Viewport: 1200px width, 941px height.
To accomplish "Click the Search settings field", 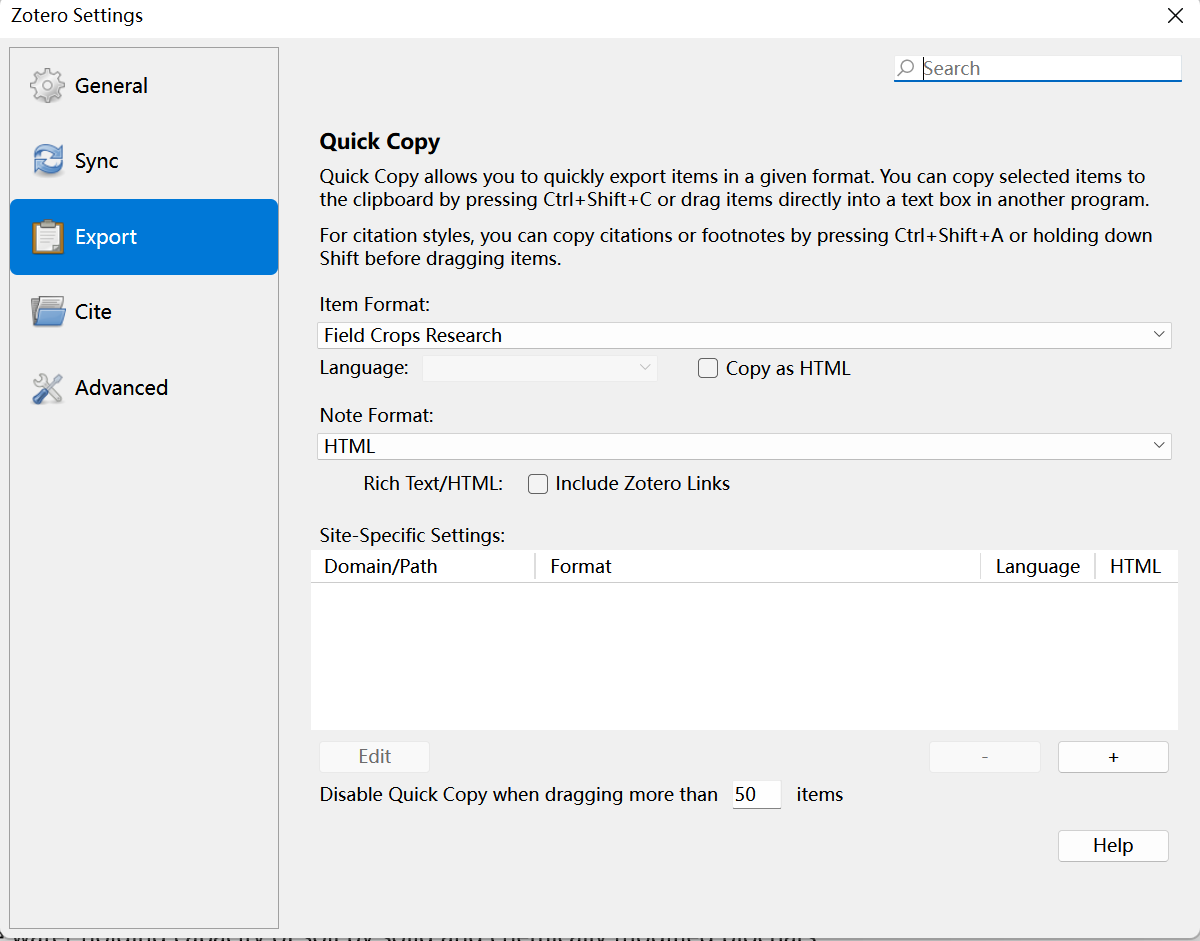I will [x=1048, y=68].
